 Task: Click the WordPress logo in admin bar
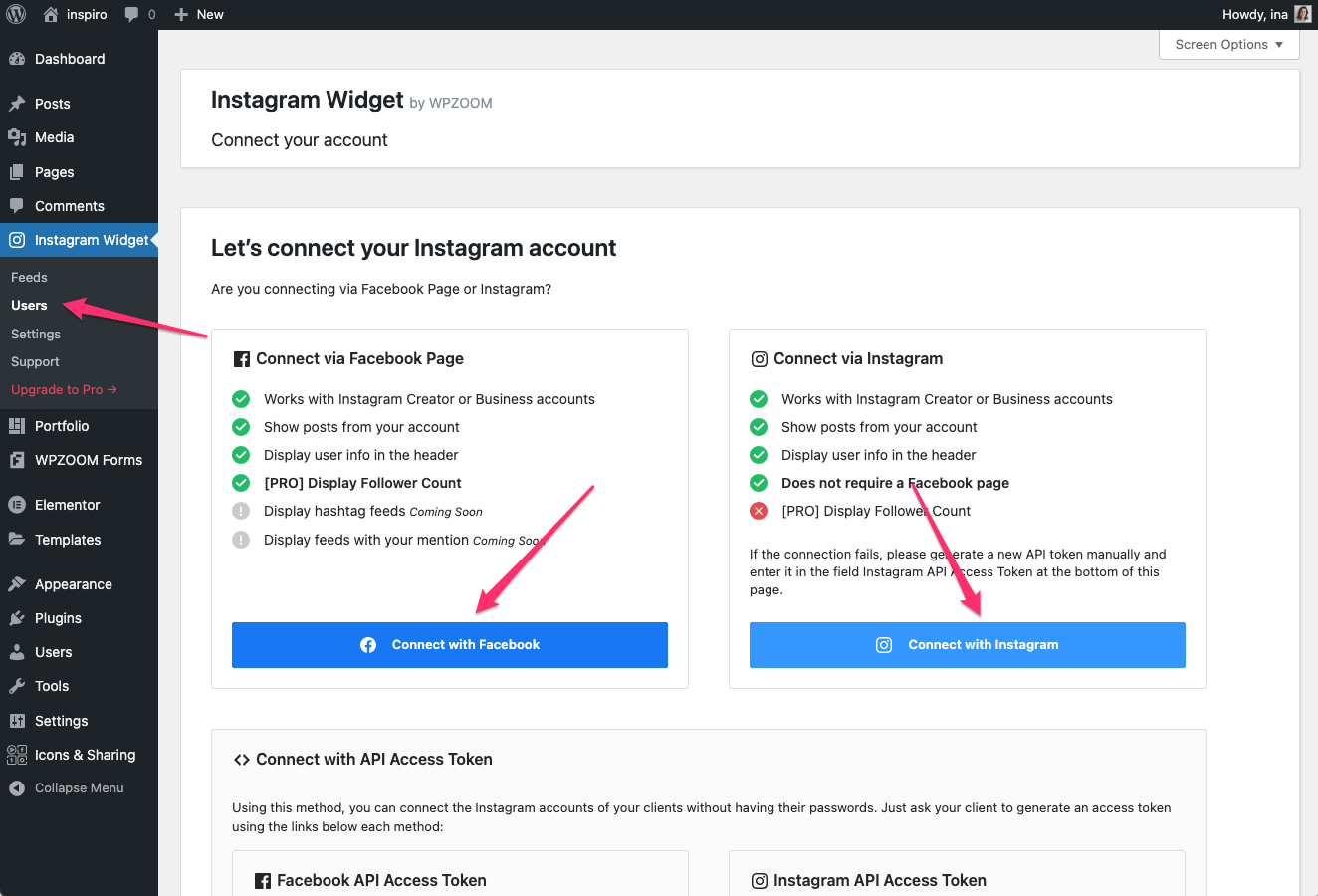16,14
